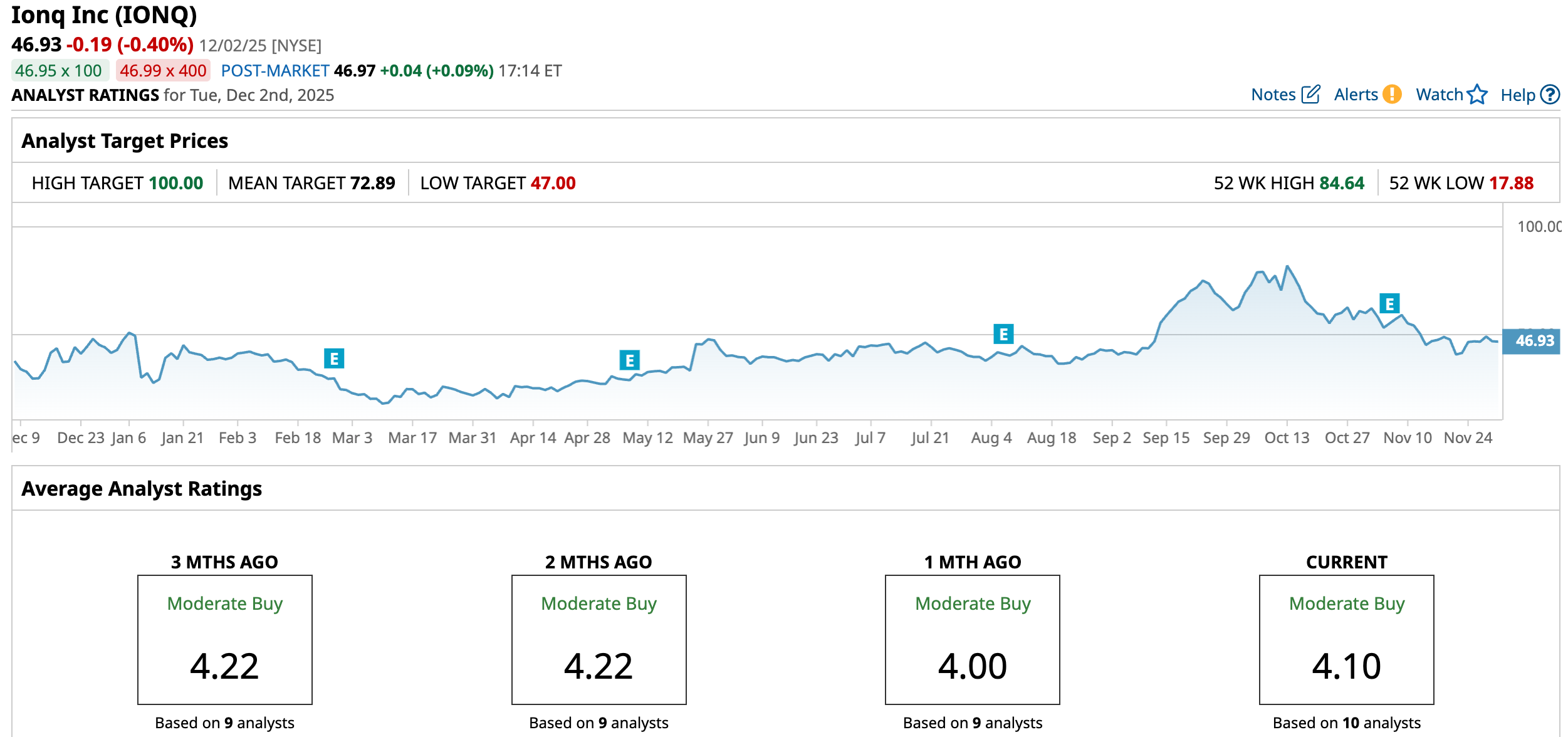Click the Alerts link text

(x=1356, y=95)
